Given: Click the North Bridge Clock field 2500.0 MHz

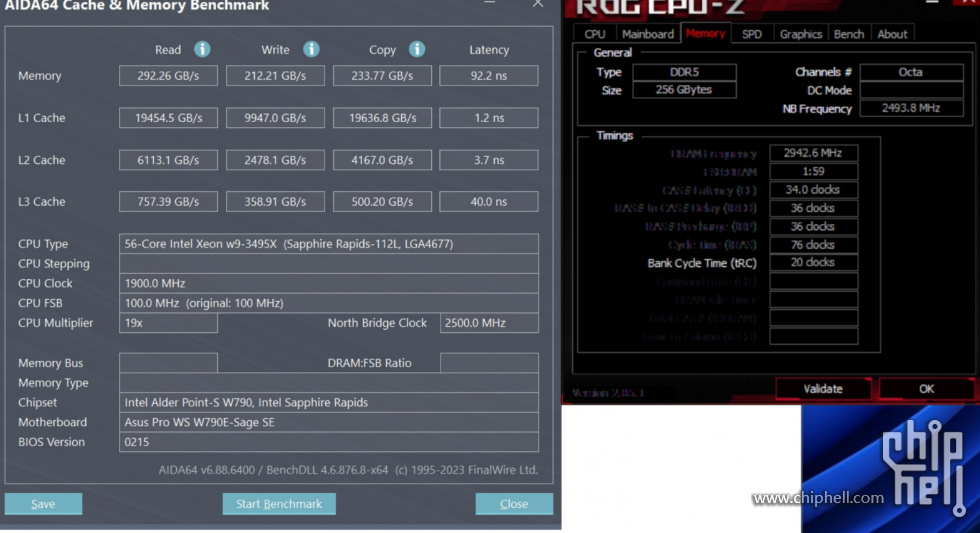Looking at the screenshot, I should (x=489, y=322).
